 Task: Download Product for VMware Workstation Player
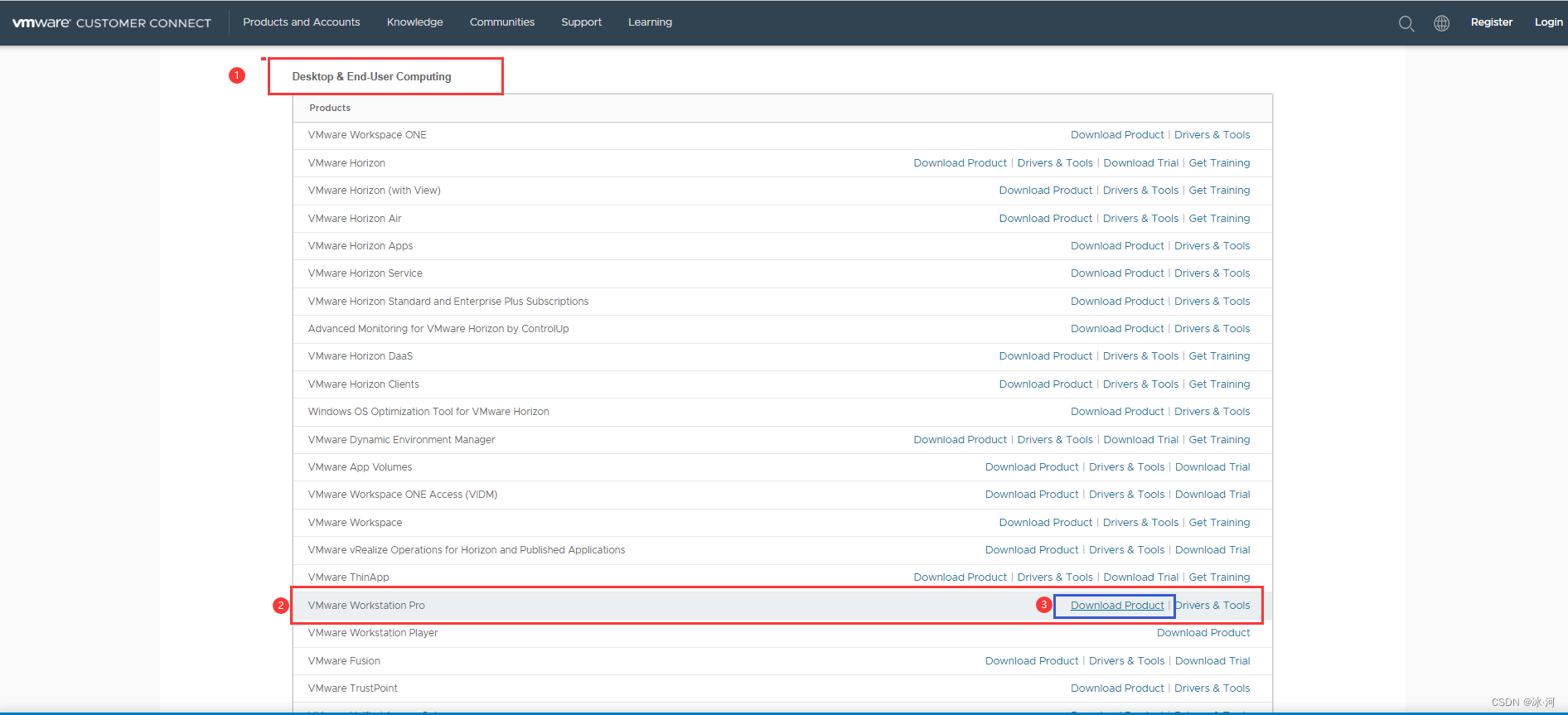pos(1203,633)
